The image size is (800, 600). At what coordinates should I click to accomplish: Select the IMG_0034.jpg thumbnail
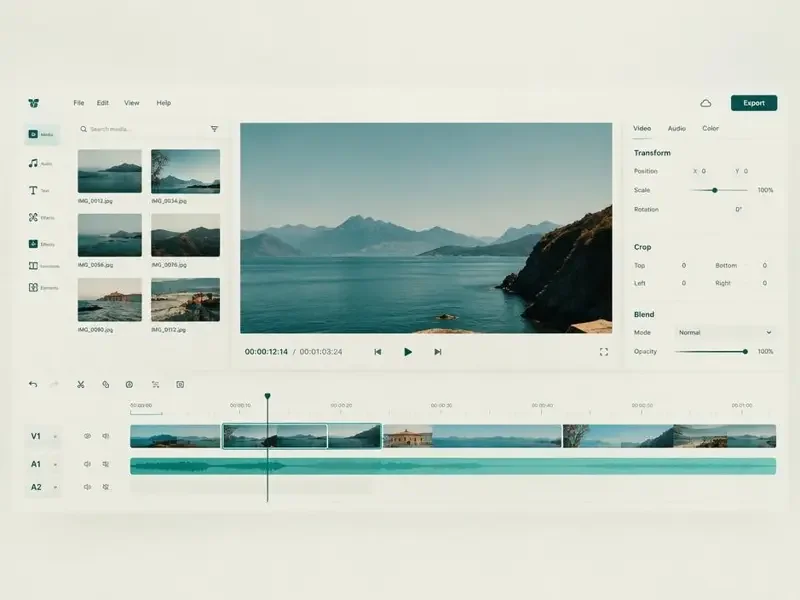pyautogui.click(x=185, y=171)
